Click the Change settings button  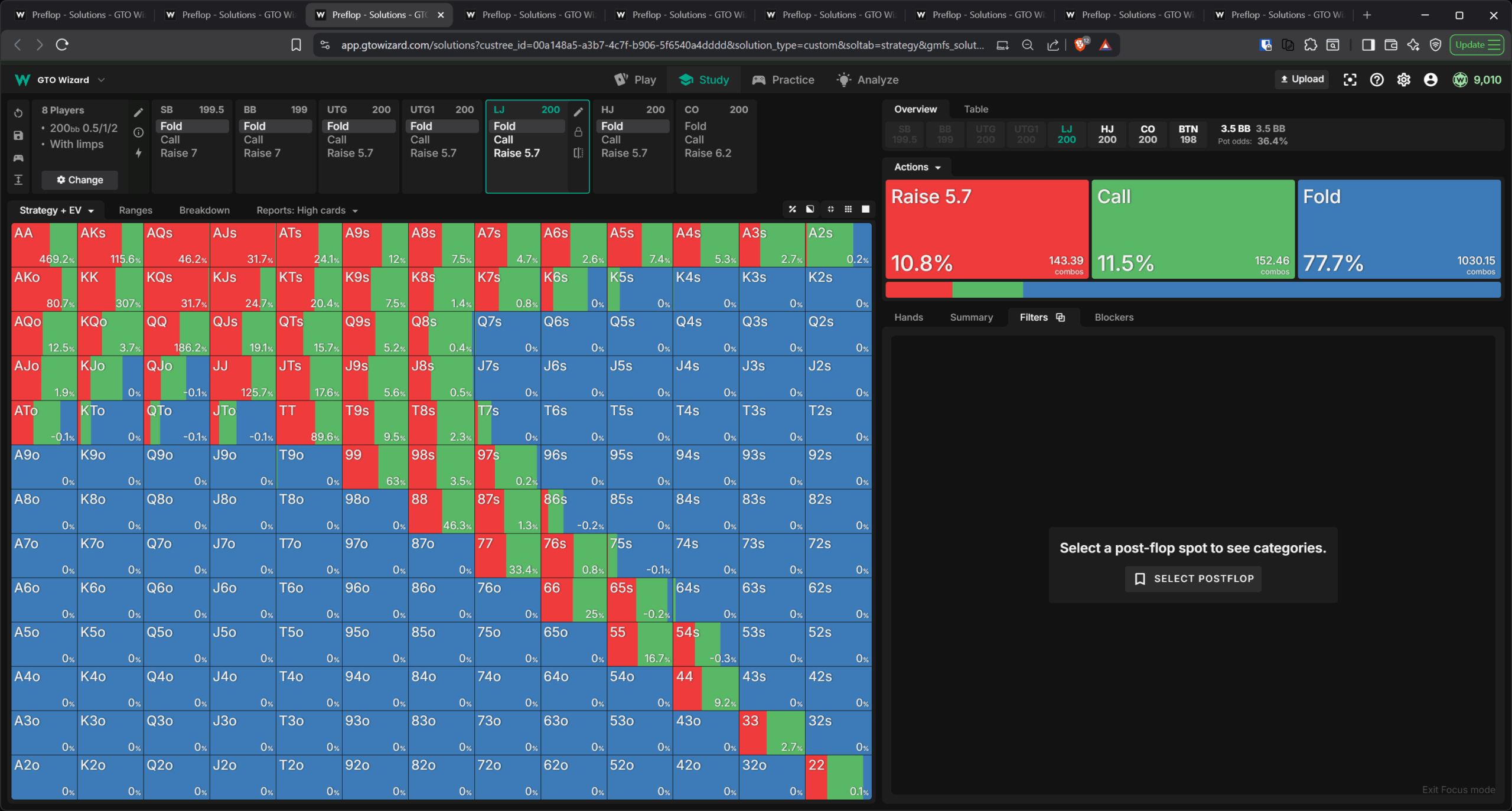click(x=80, y=180)
